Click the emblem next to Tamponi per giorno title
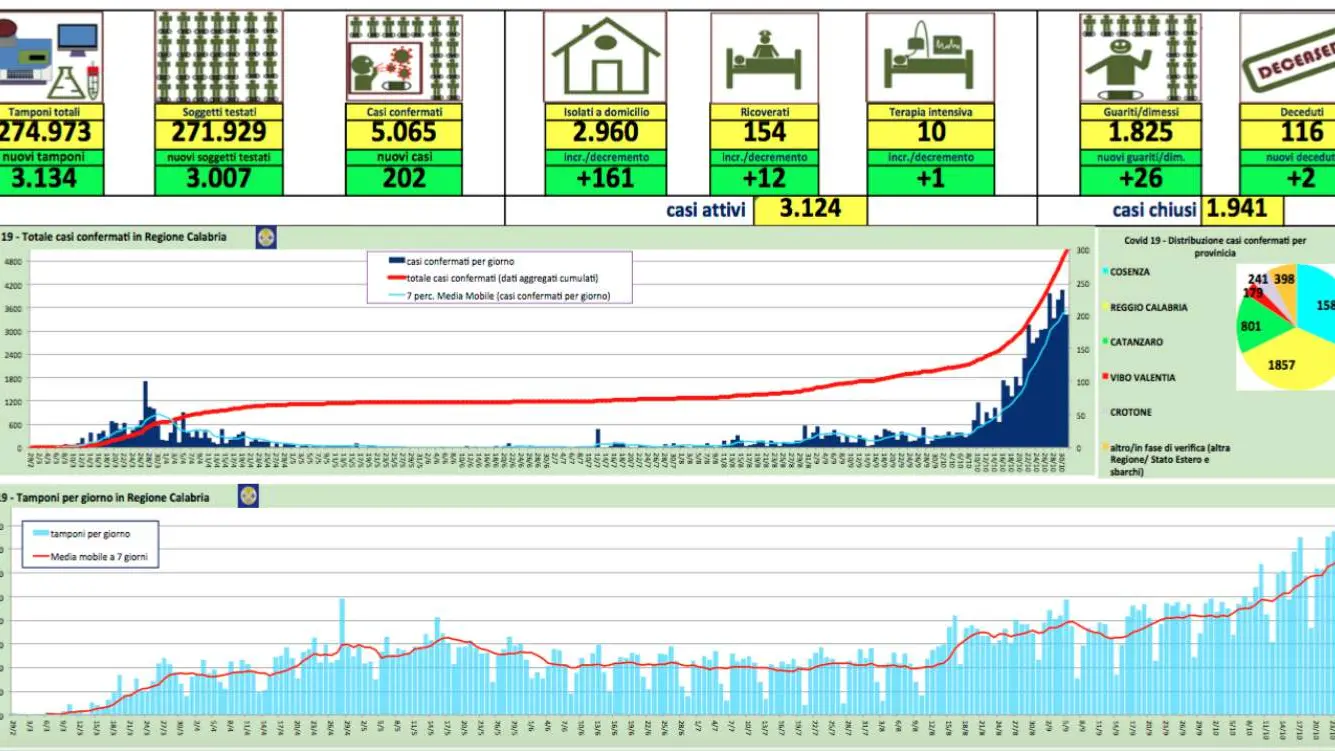The height and width of the screenshot is (751, 1335). (247, 496)
